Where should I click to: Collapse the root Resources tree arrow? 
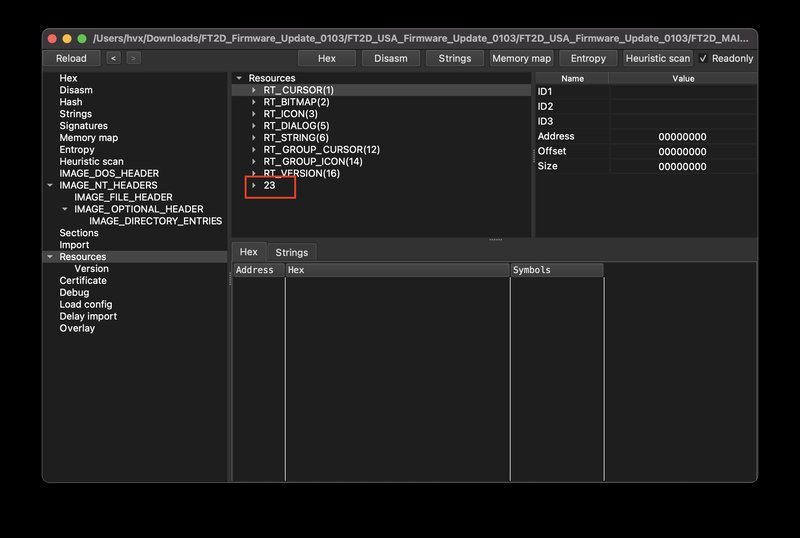click(x=239, y=78)
